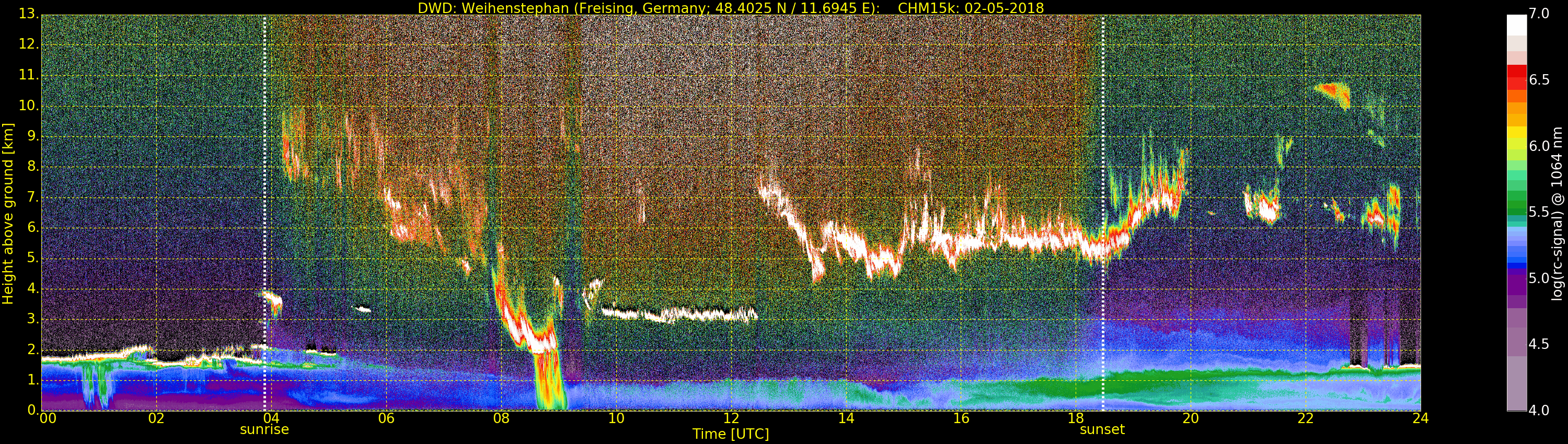The image size is (1568, 444).
Task: Click the 'Height above ground [km]' axis label
Action: [8, 213]
